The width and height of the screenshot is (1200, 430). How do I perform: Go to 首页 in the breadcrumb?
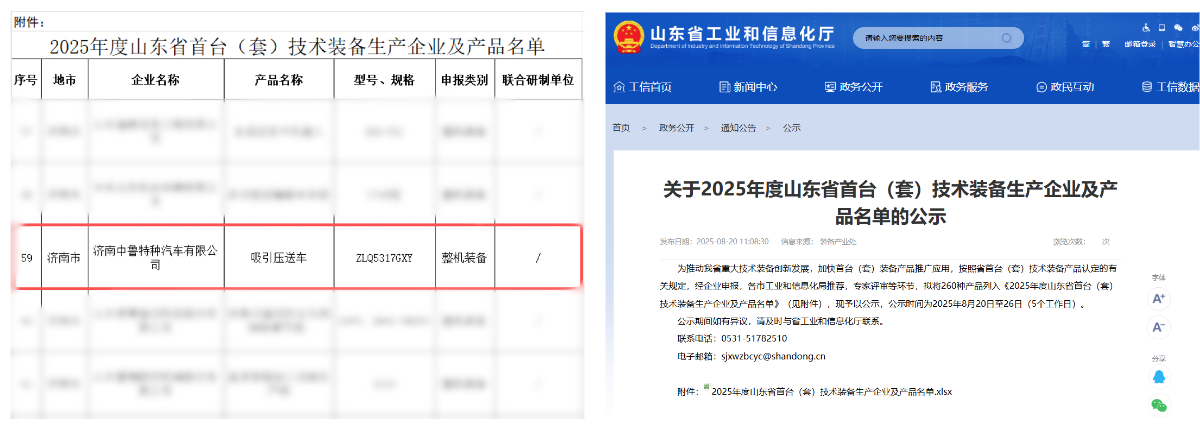[x=621, y=128]
